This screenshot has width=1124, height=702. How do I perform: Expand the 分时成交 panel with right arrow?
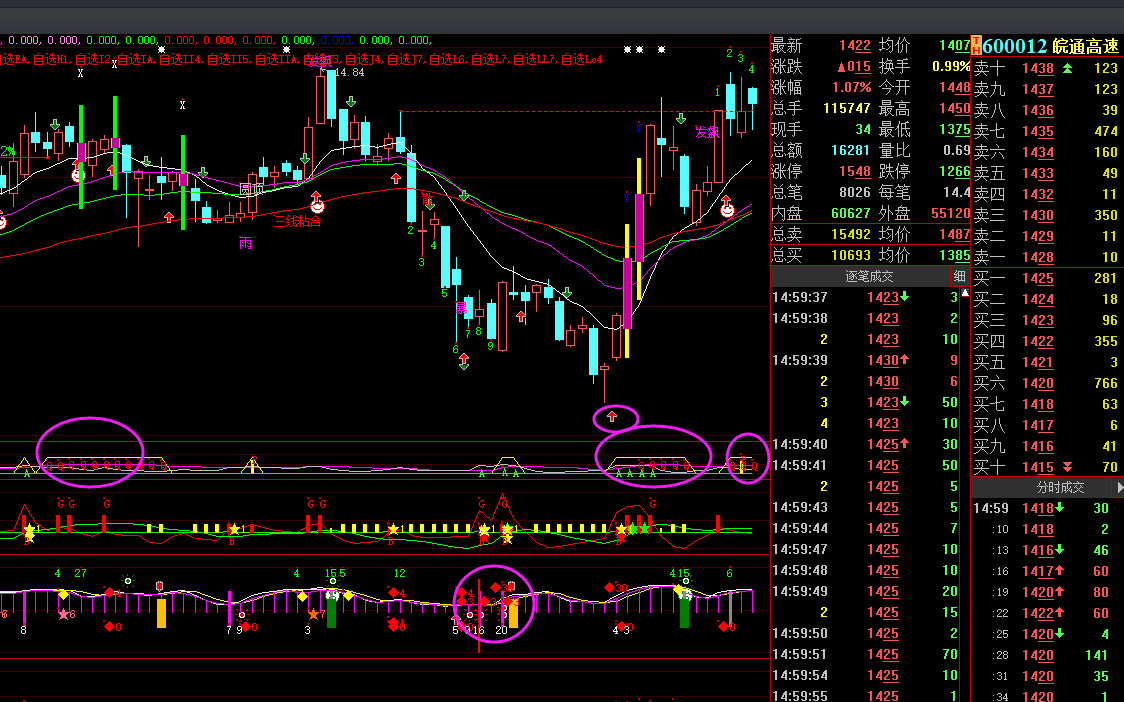(x=1119, y=488)
